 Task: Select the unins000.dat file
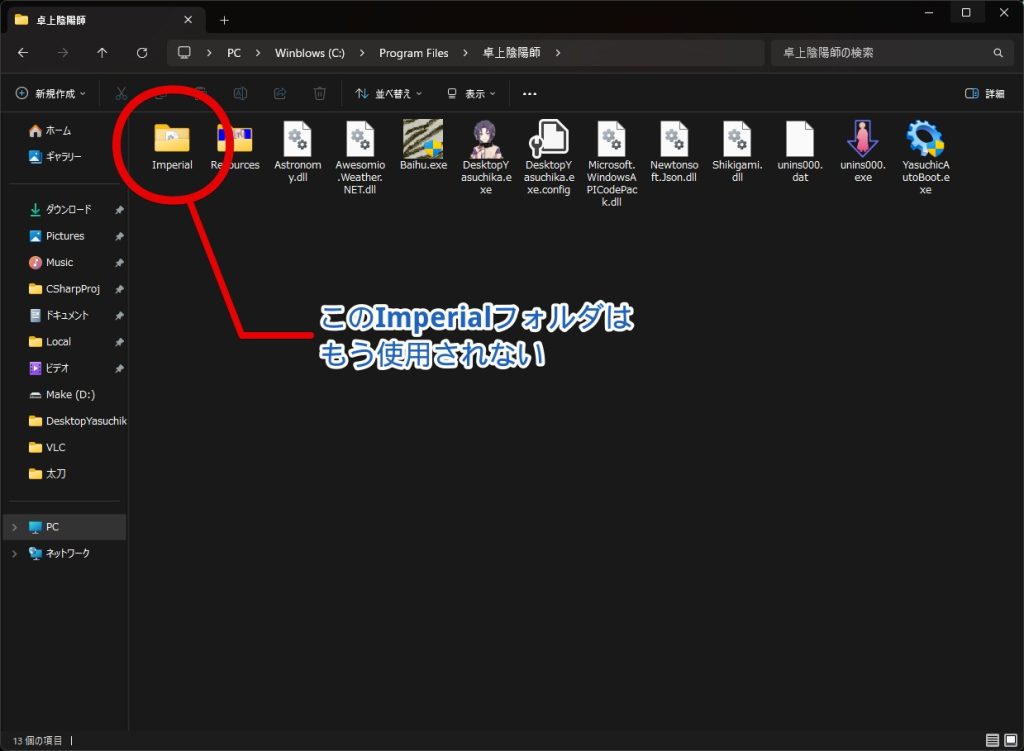800,139
